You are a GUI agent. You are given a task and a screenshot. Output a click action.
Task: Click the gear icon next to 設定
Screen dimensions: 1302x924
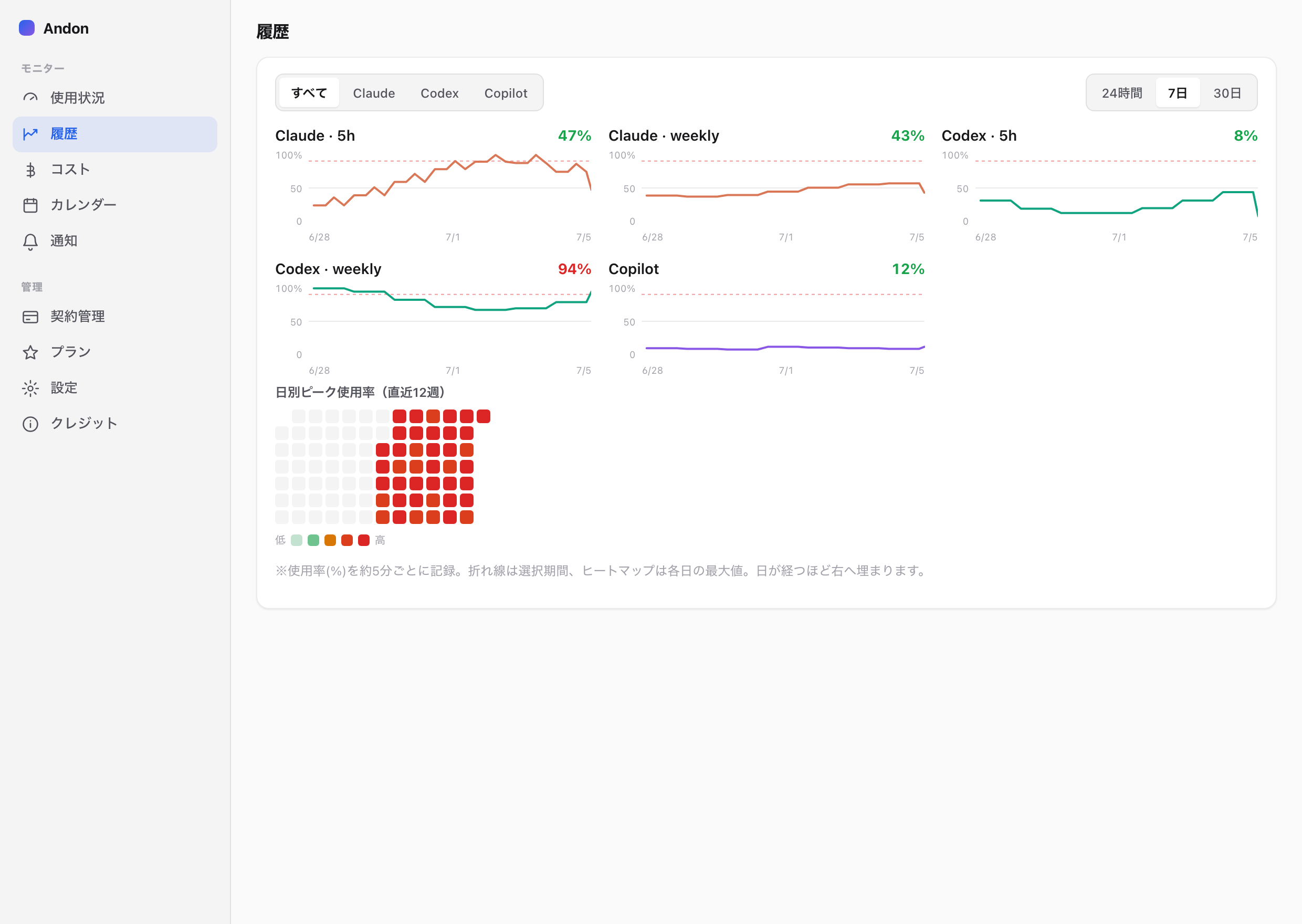30,388
